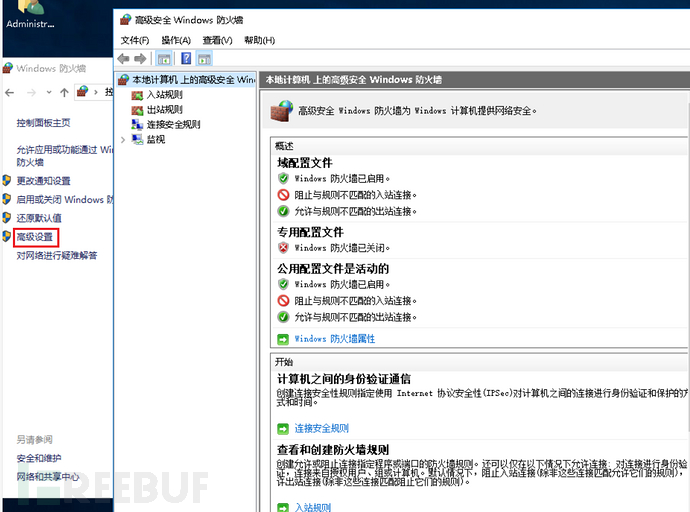This screenshot has height=512, width=690.
Task: Click the 域配置文件 heading text
Action: [305, 163]
